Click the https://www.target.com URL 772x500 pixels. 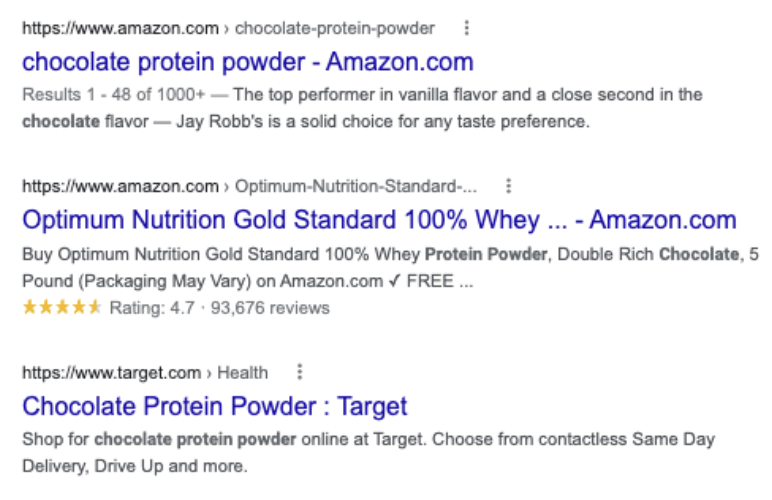(x=111, y=373)
